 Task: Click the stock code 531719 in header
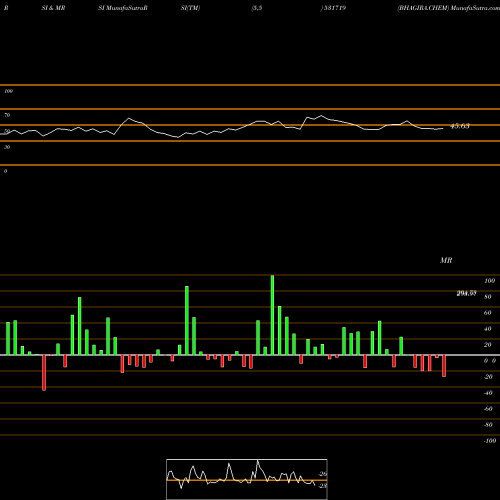point(334,8)
